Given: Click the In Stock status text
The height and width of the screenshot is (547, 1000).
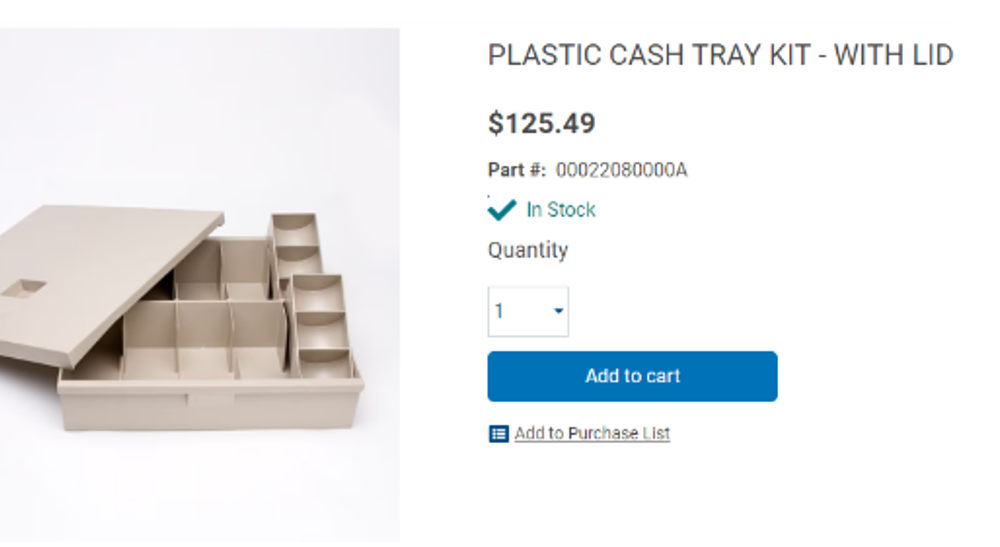Looking at the screenshot, I should [561, 210].
